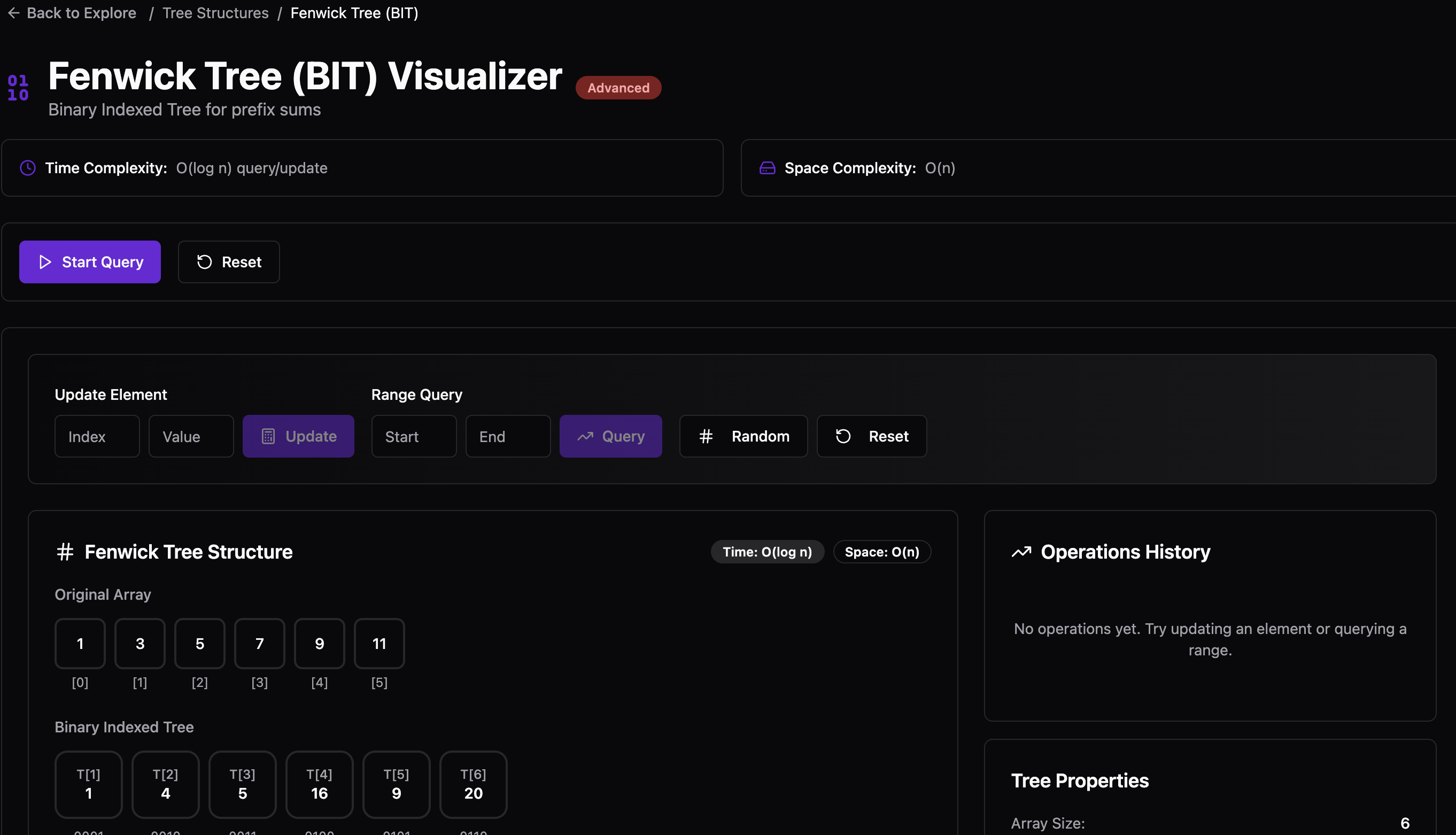Select the array cell containing value 7
The image size is (1456, 835).
point(259,644)
